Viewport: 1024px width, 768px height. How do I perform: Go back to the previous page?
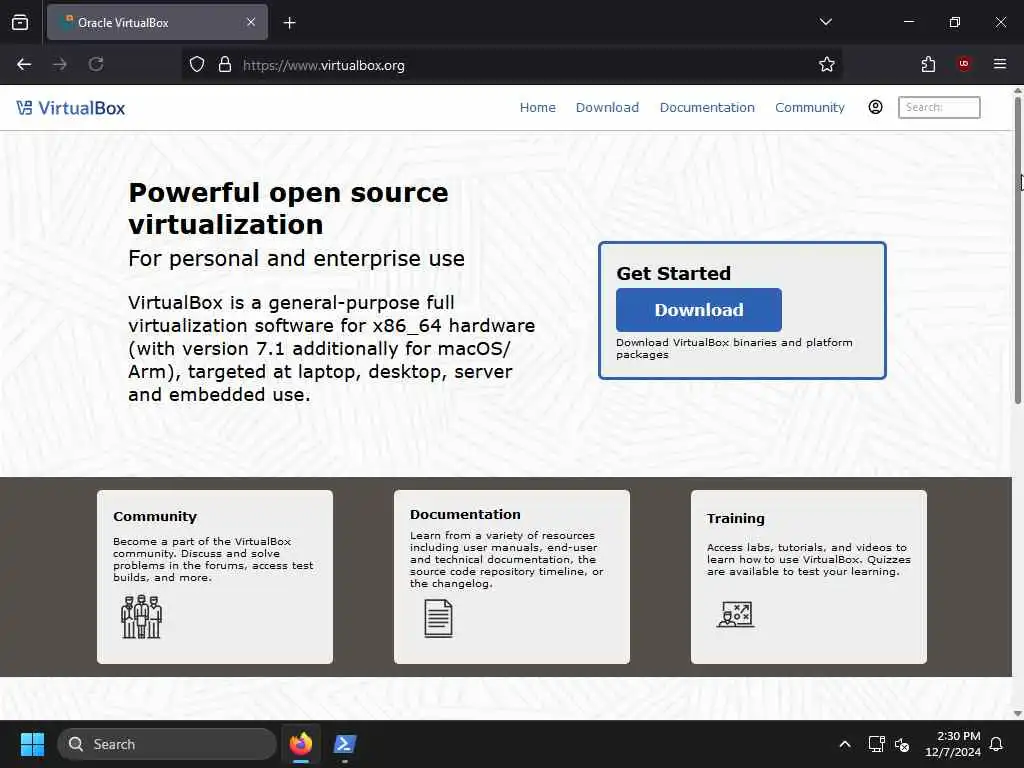tap(24, 64)
